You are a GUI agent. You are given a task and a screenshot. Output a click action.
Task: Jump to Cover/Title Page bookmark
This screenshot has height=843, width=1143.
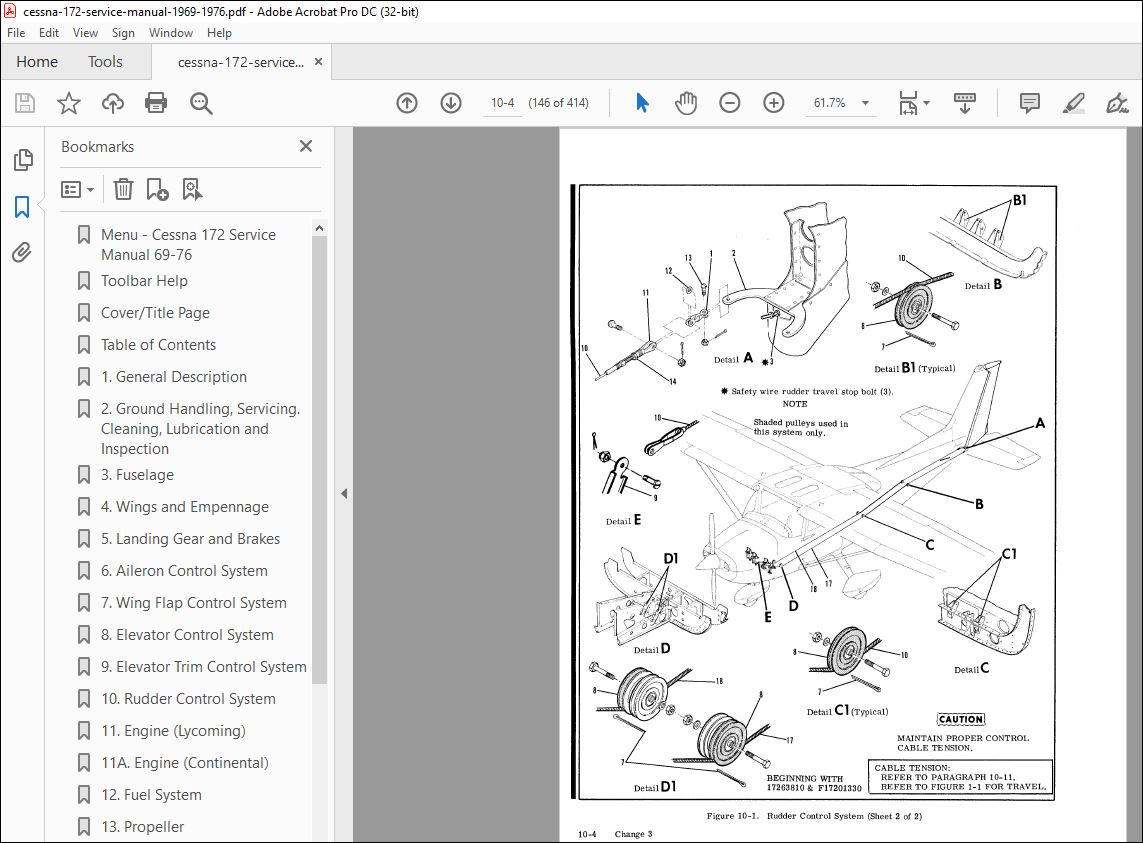tap(155, 313)
